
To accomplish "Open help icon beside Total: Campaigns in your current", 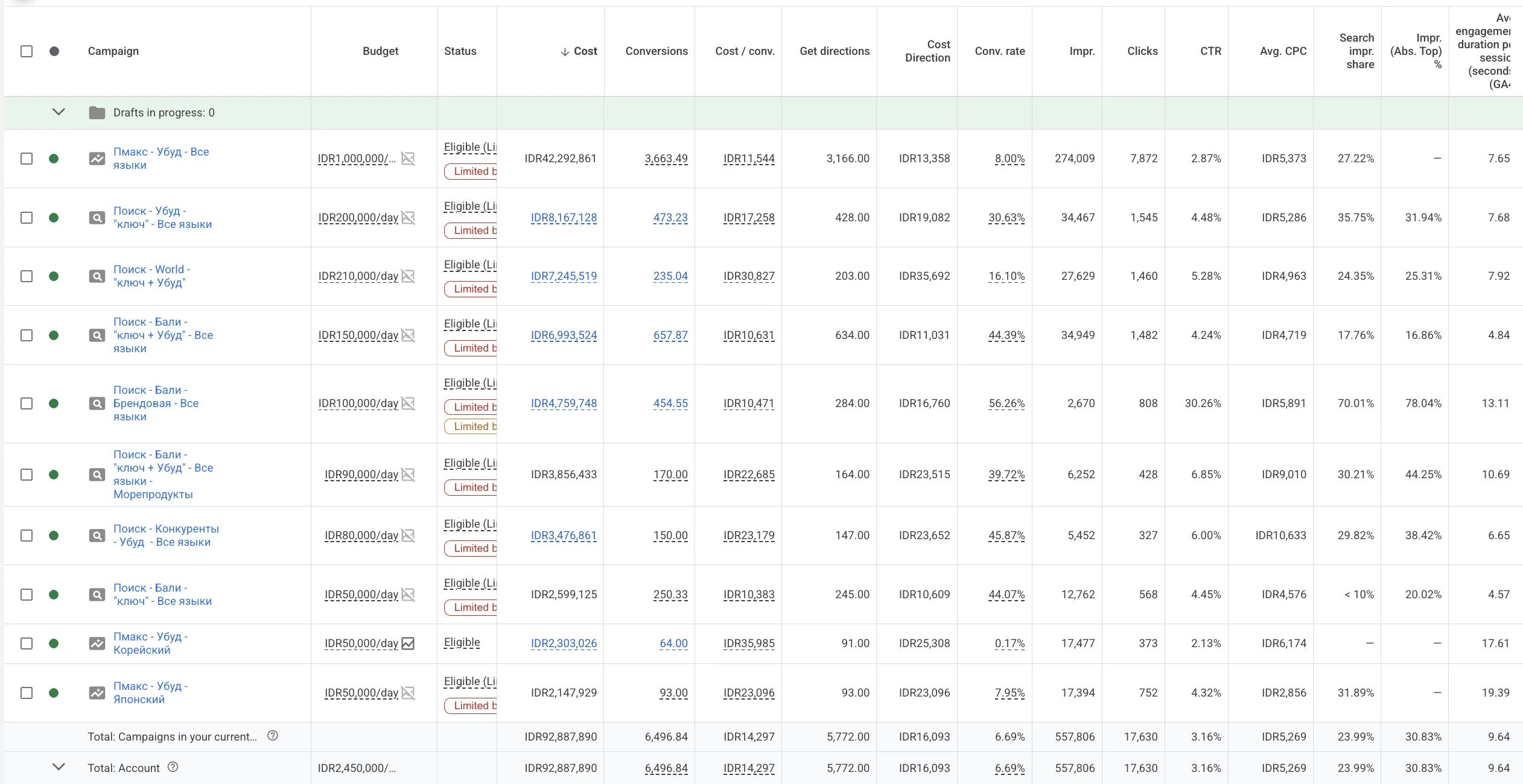I will point(273,736).
